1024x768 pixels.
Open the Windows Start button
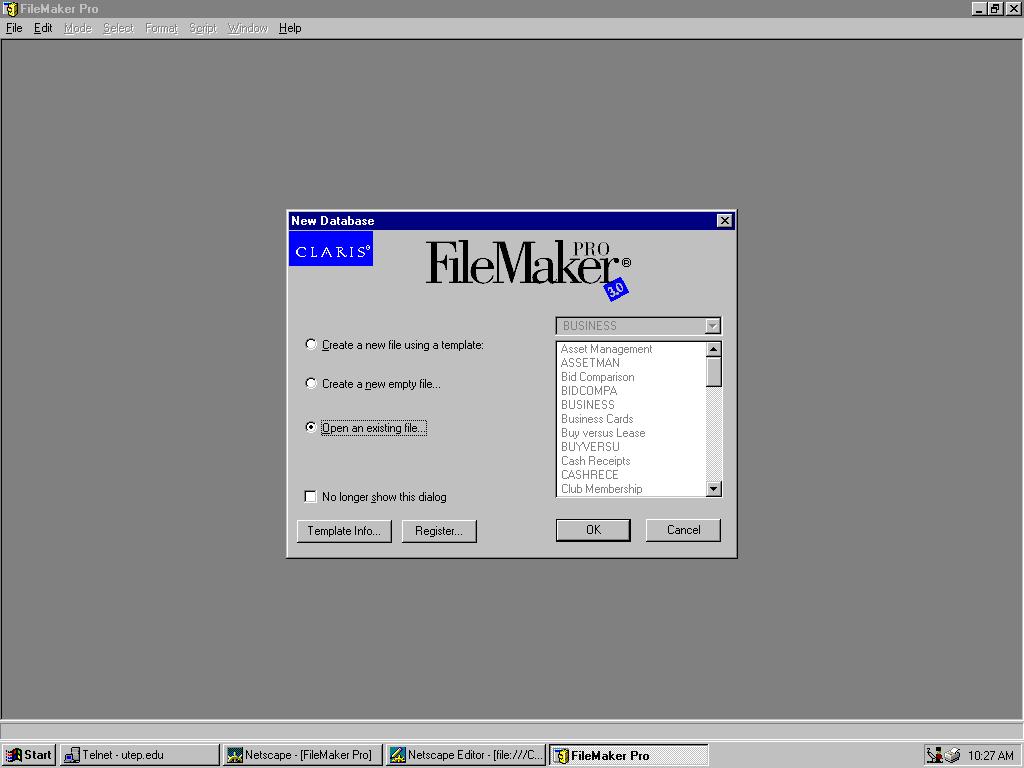29,755
